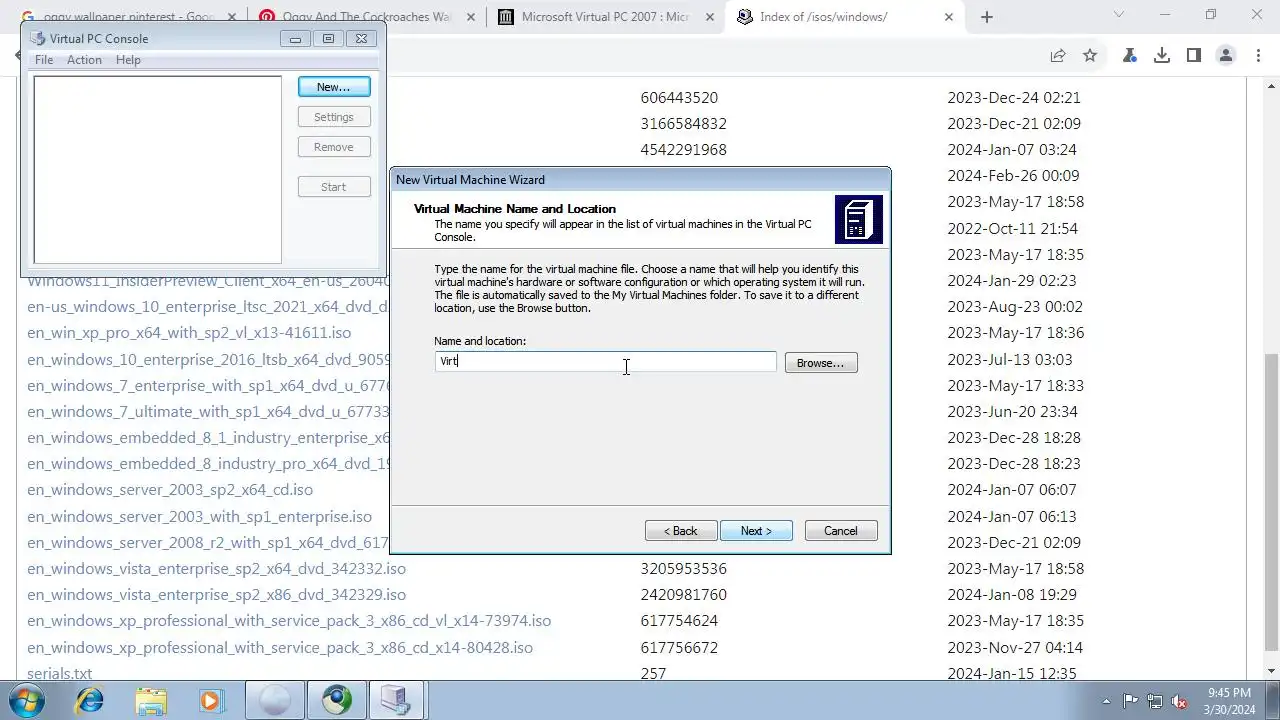Open network tray icon
Viewport: 1280px width, 720px height.
tap(1155, 701)
